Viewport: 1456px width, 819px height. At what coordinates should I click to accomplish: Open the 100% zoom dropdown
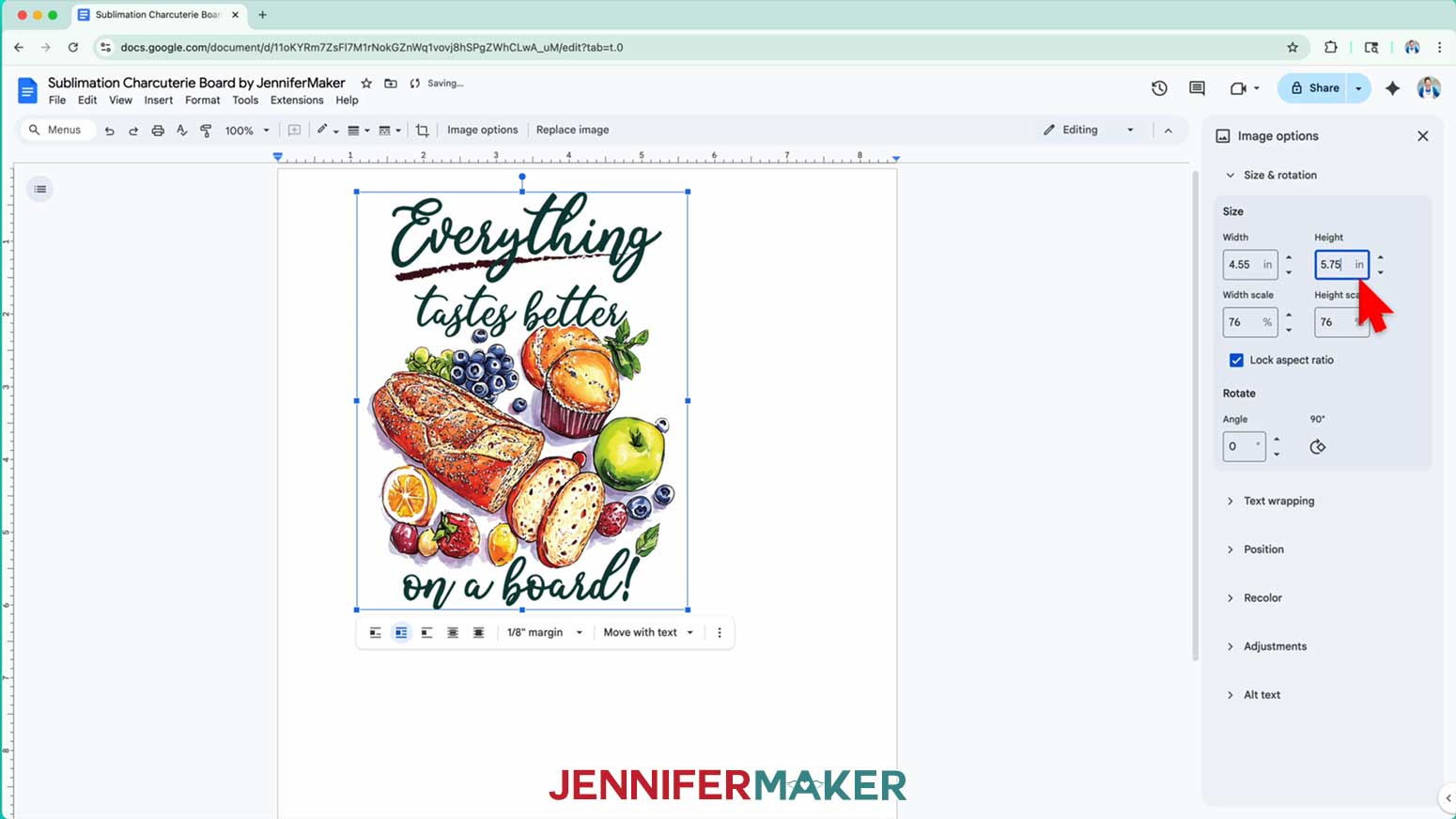point(247,131)
